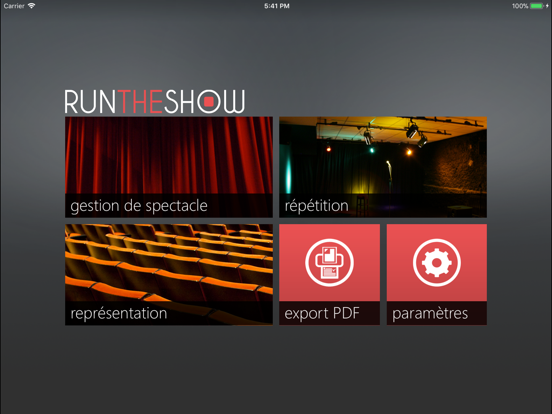This screenshot has width=552, height=414.
Task: Tap the Wi-Fi status icon
Action: [x=31, y=6]
